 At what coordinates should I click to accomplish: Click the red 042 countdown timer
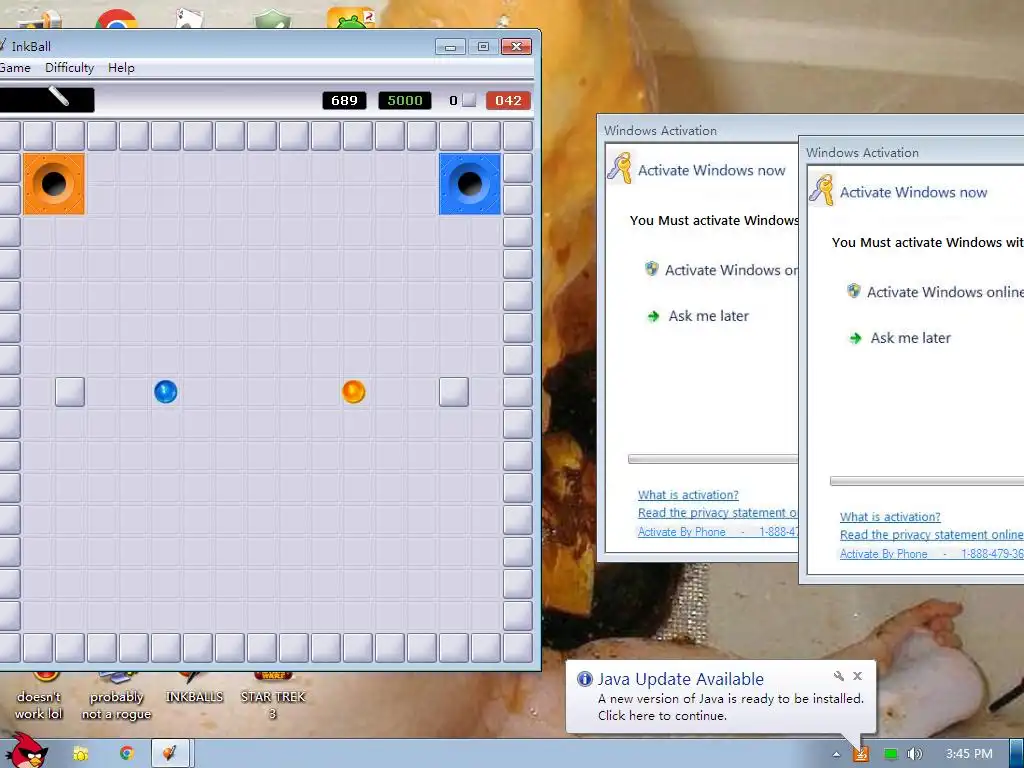[508, 101]
